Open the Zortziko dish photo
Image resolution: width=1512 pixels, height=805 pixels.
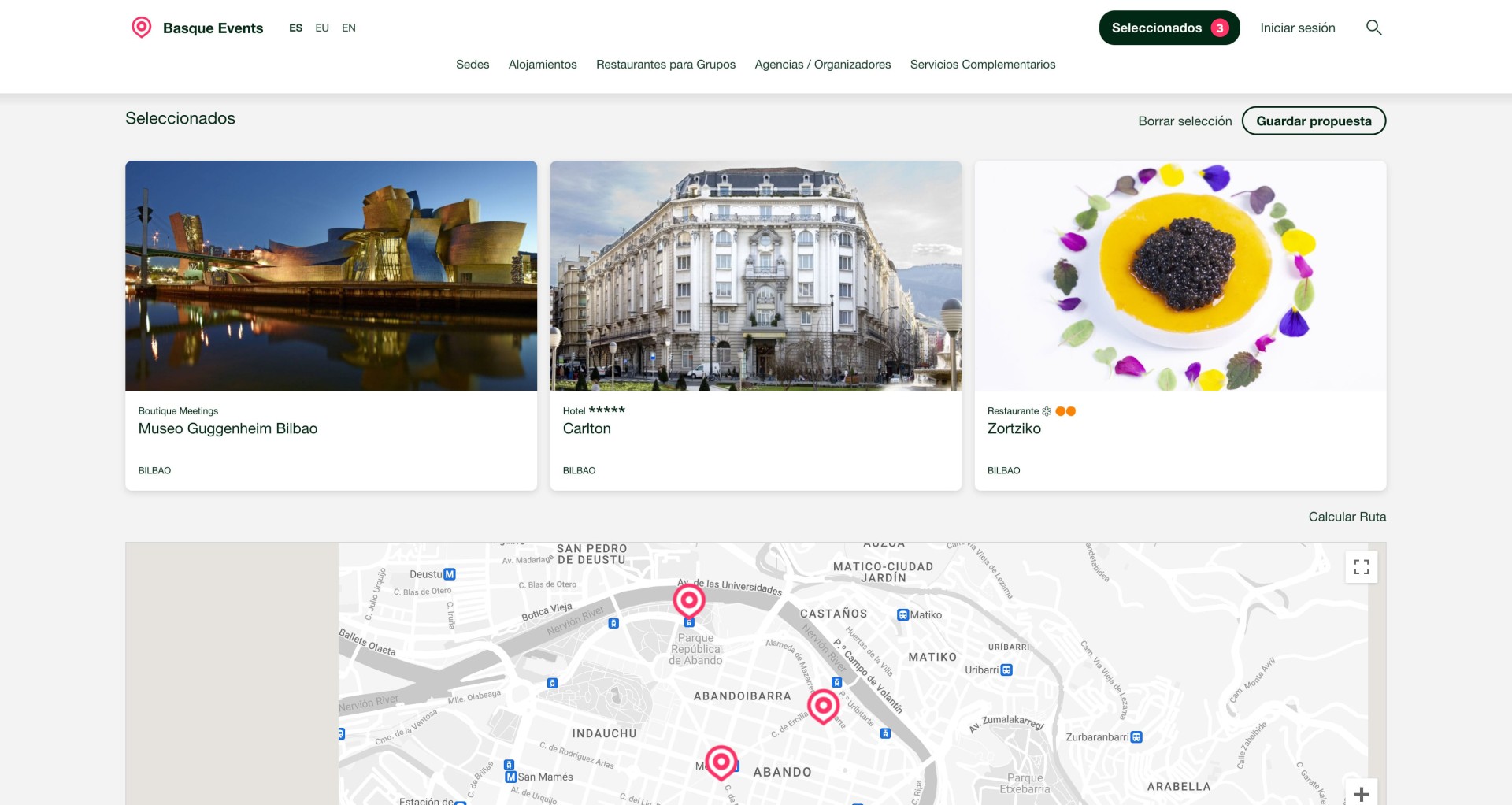[1180, 276]
